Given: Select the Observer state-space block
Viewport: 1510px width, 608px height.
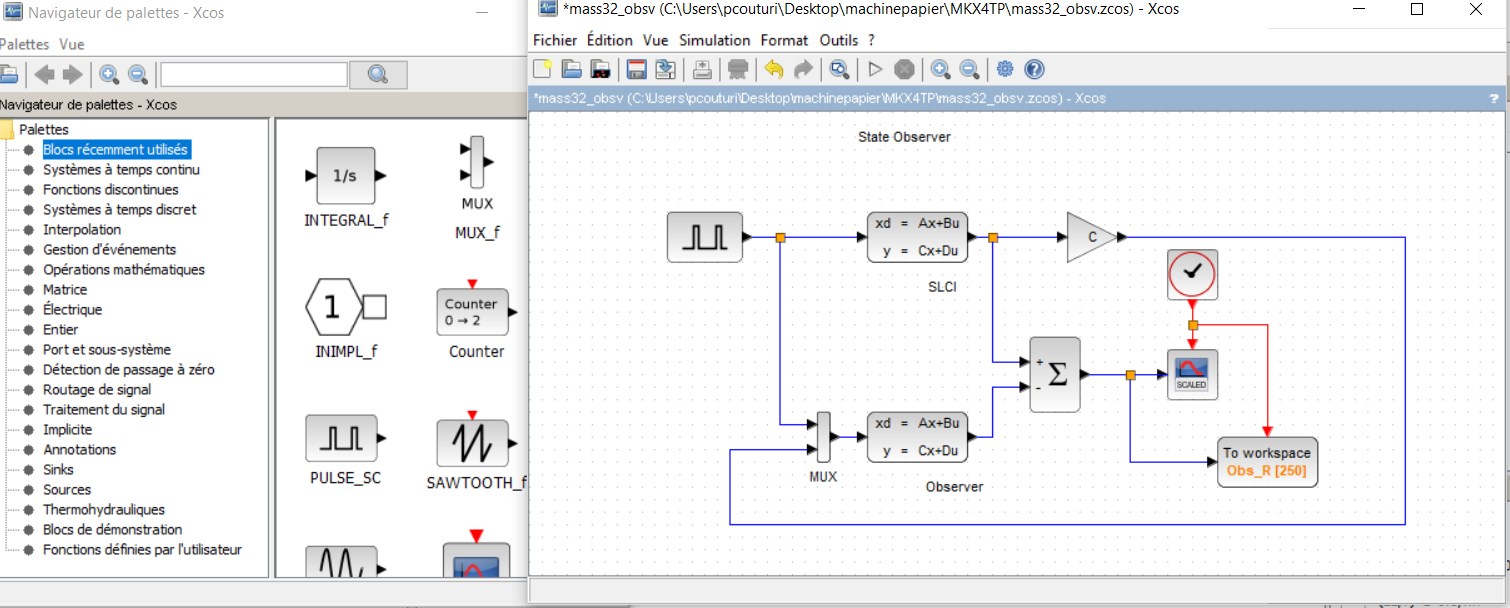Looking at the screenshot, I should click(918, 437).
